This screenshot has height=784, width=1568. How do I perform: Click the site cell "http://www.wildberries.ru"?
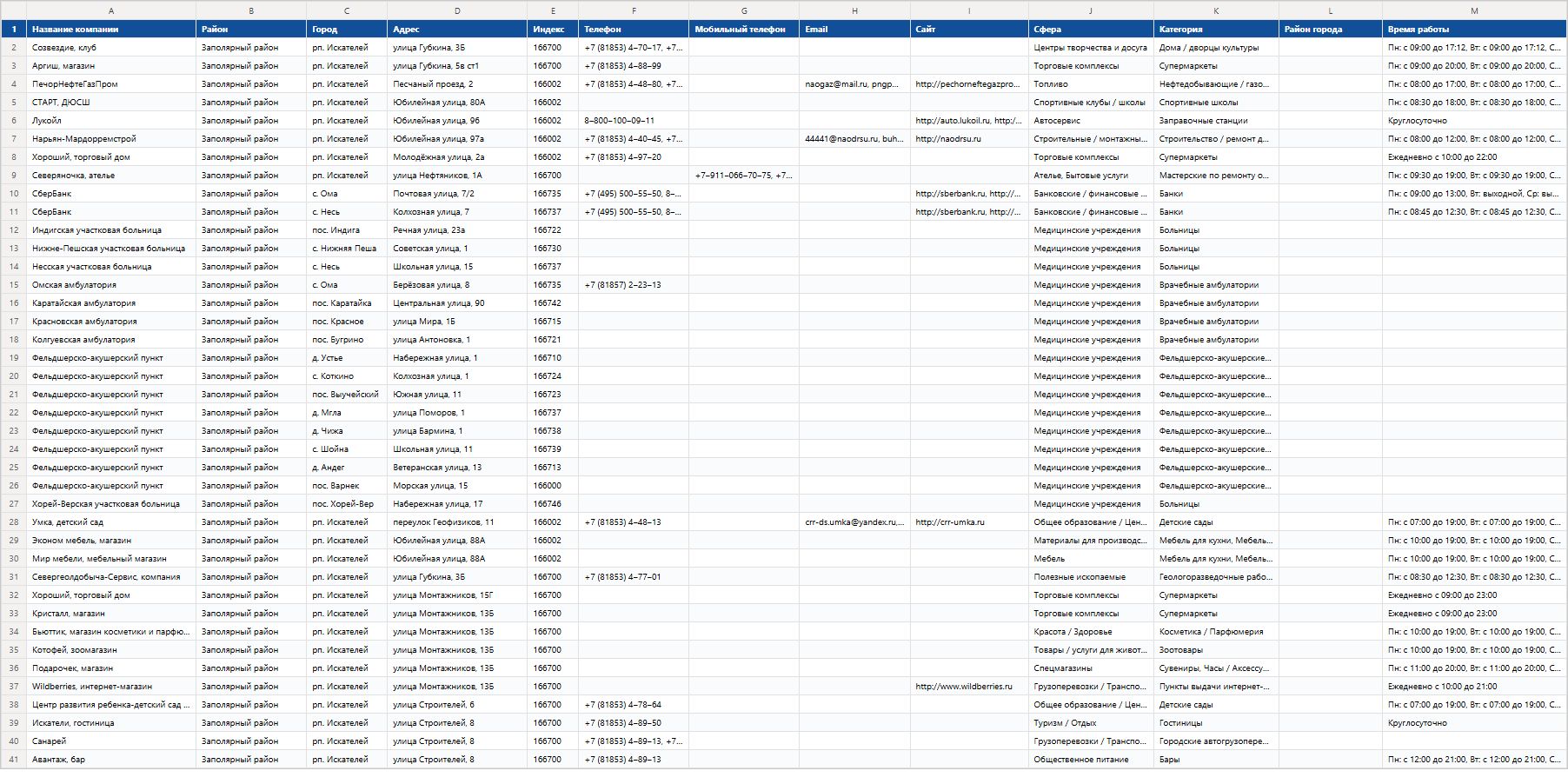(969, 687)
